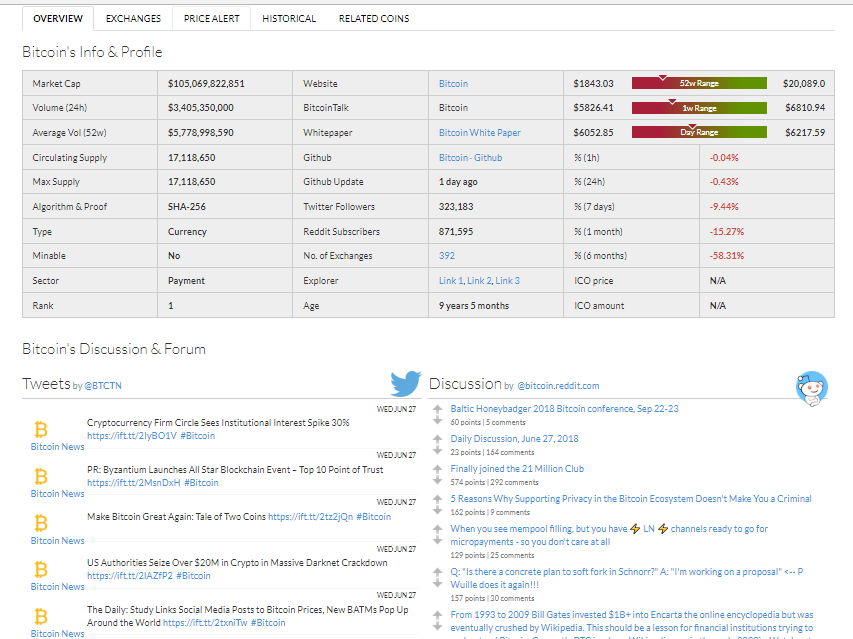This screenshot has width=853, height=639.
Task: Click the 323,183 Twitter Followers value
Action: coord(456,207)
